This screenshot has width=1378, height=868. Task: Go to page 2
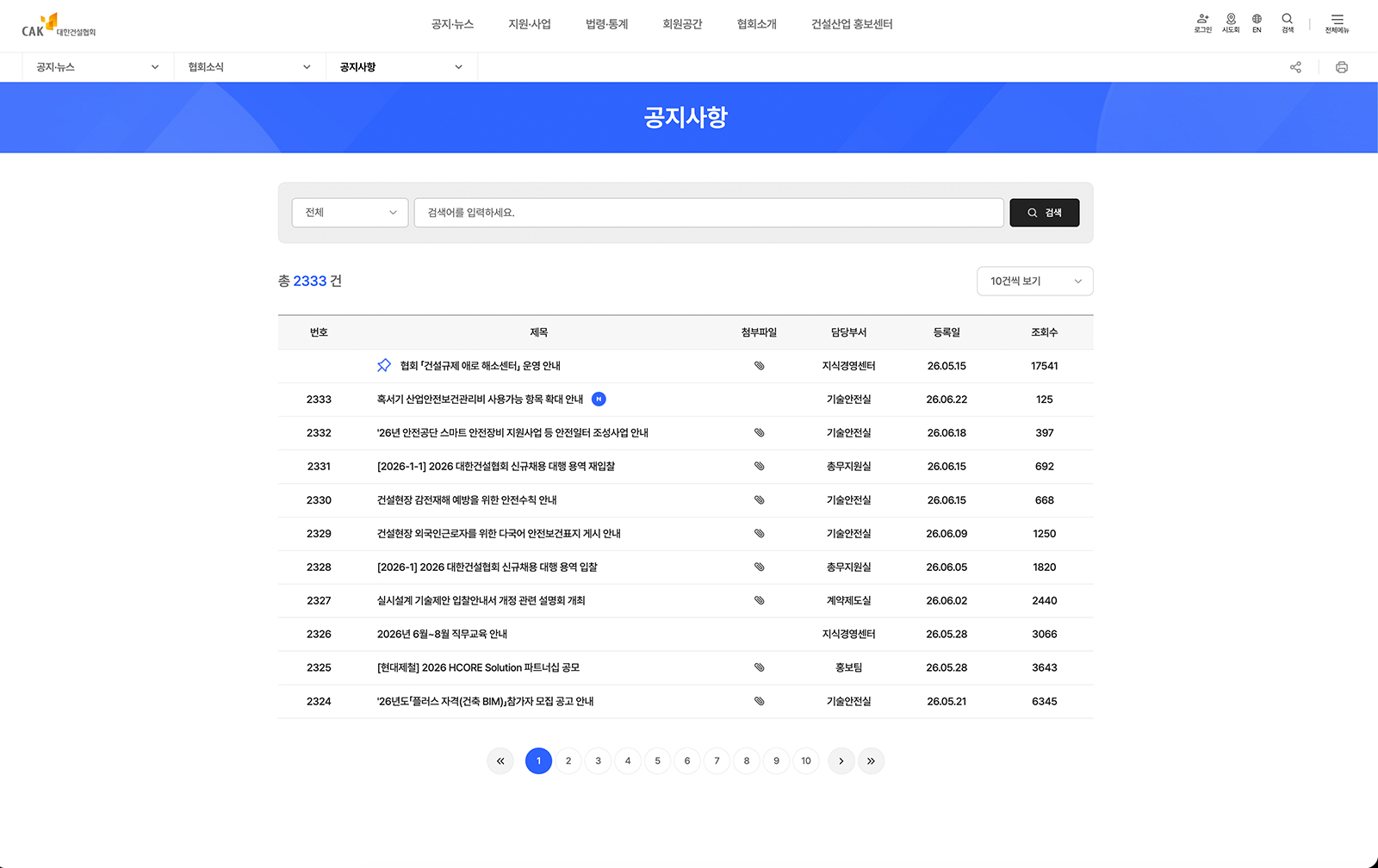568,761
